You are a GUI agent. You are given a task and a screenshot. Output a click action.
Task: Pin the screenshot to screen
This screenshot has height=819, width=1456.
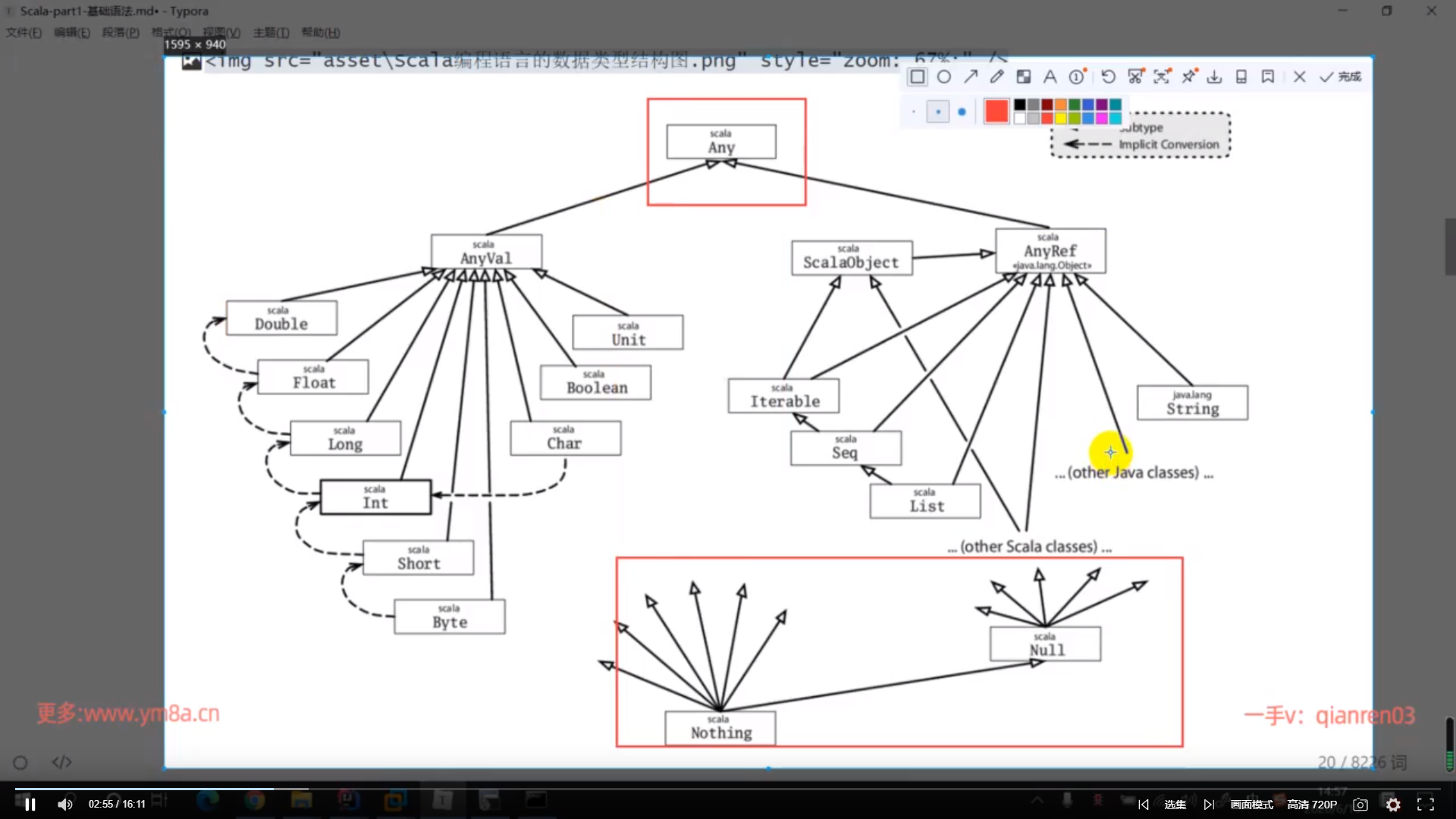1188,77
